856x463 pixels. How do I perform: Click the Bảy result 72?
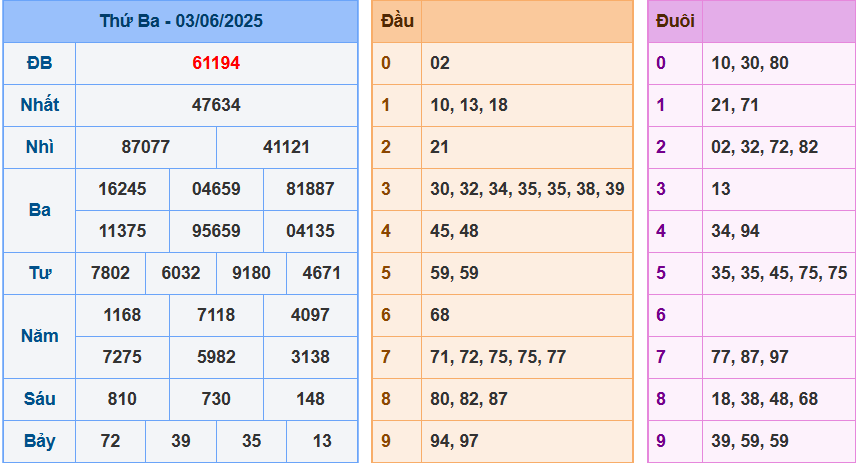(110, 441)
